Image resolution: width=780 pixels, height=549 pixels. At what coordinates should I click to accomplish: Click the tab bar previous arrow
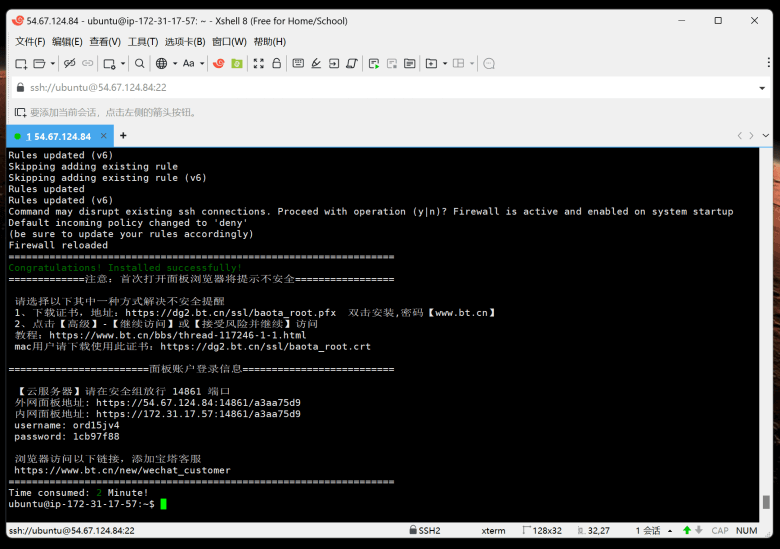pos(740,135)
